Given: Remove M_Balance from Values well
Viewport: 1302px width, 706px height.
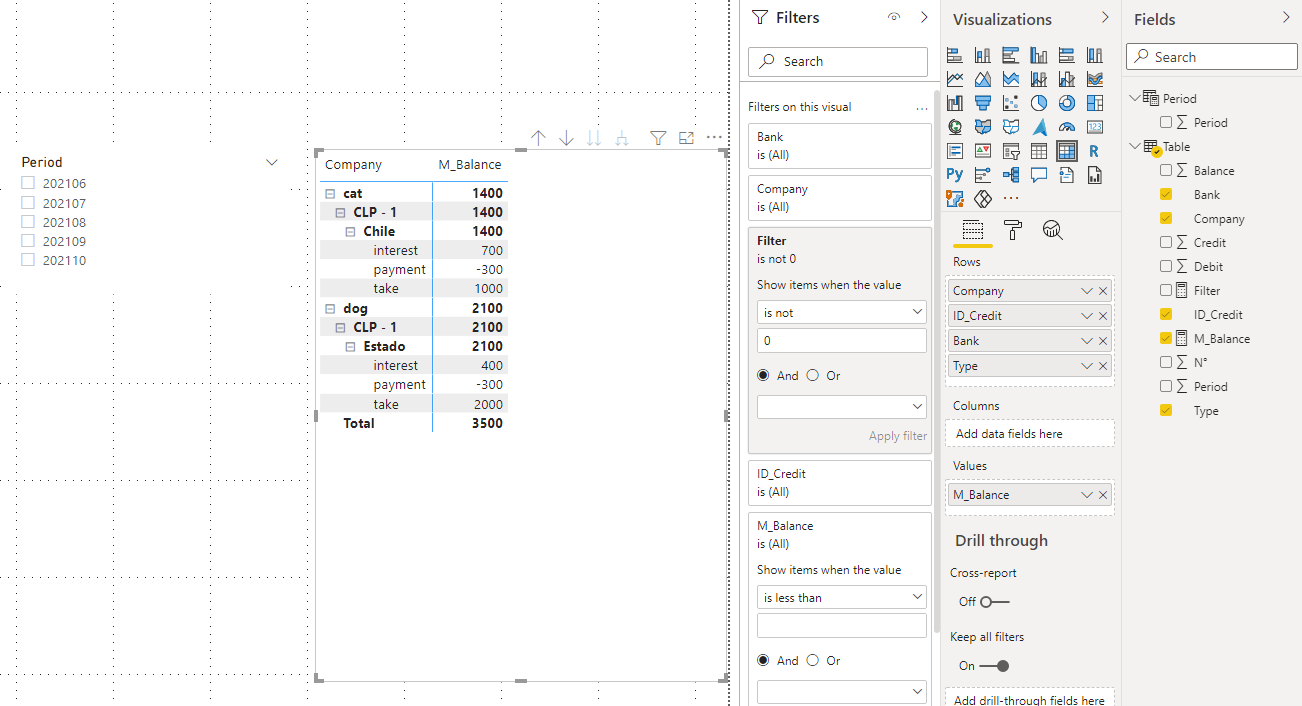Looking at the screenshot, I should click(x=1103, y=495).
